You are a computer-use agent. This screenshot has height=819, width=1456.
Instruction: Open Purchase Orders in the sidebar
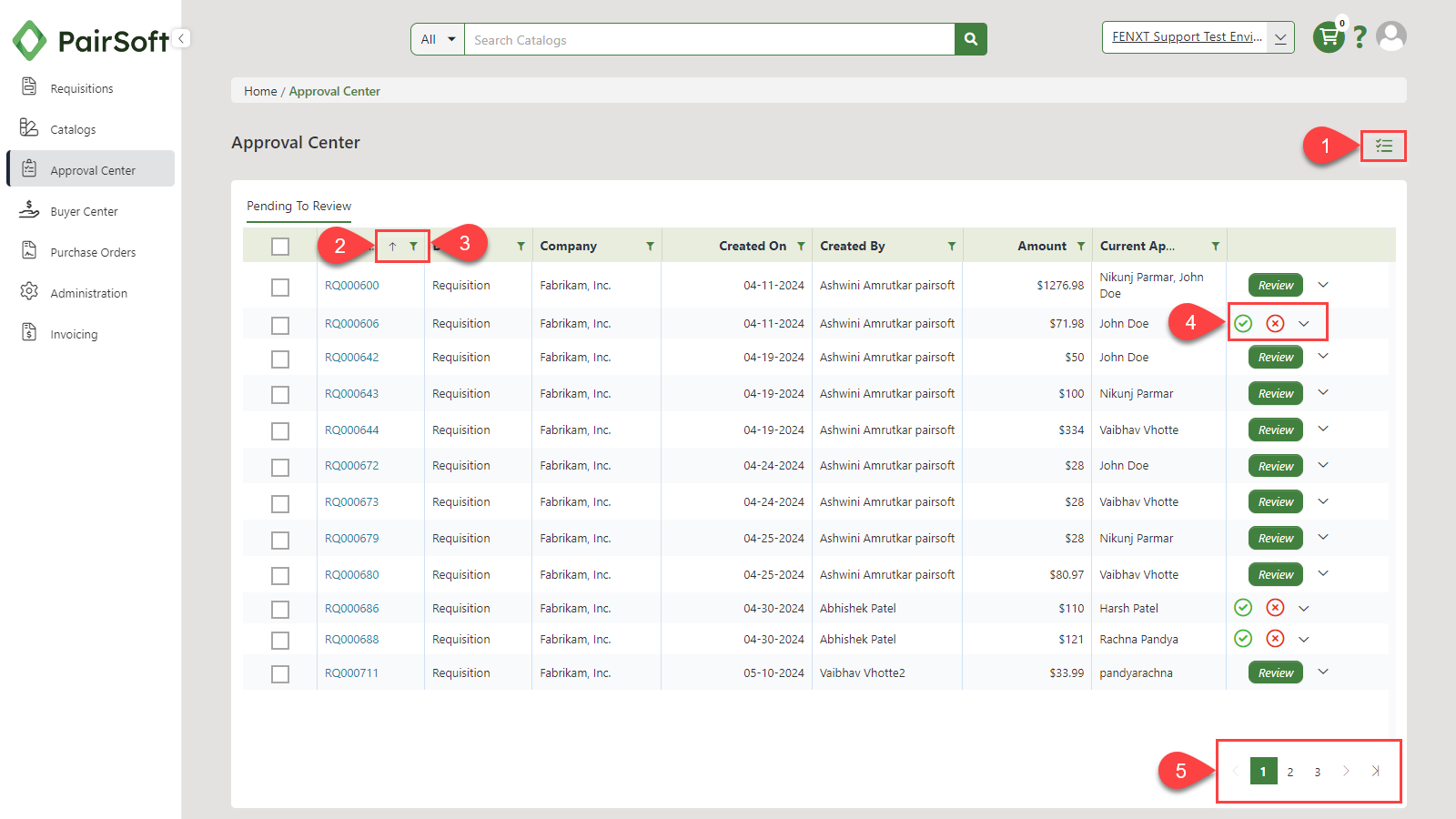point(91,252)
